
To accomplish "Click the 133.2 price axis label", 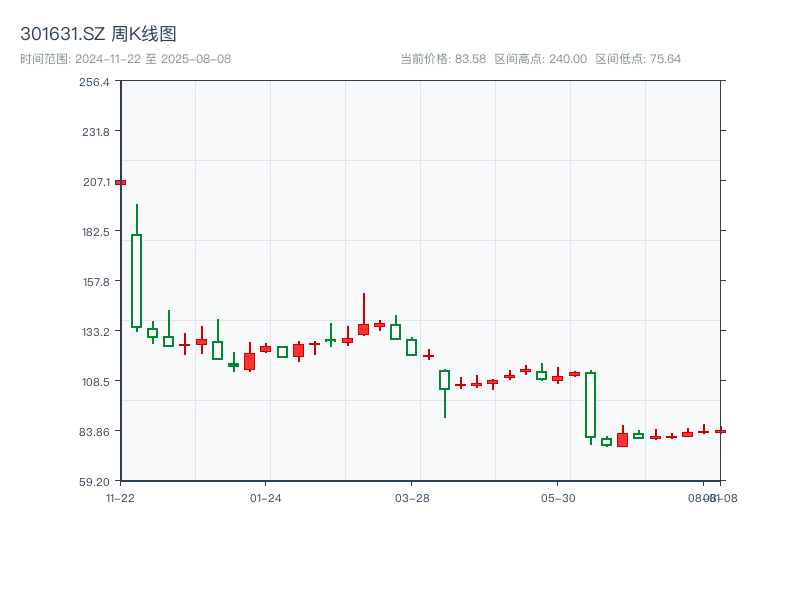I will (96, 332).
